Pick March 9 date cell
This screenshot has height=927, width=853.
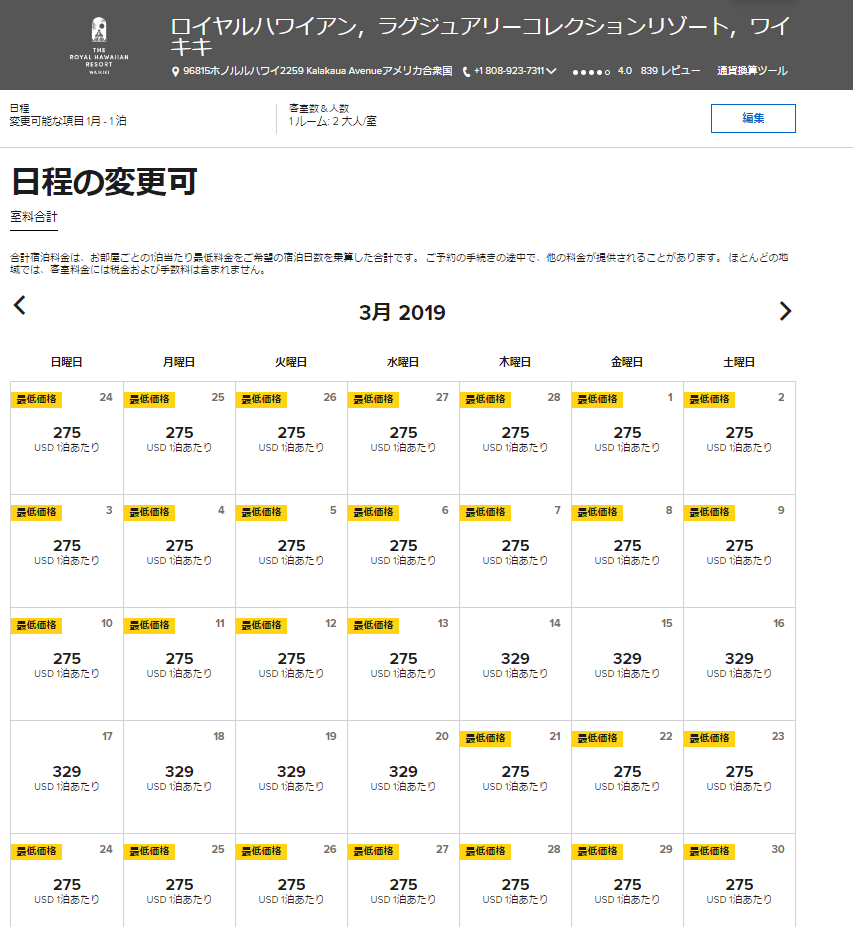740,551
